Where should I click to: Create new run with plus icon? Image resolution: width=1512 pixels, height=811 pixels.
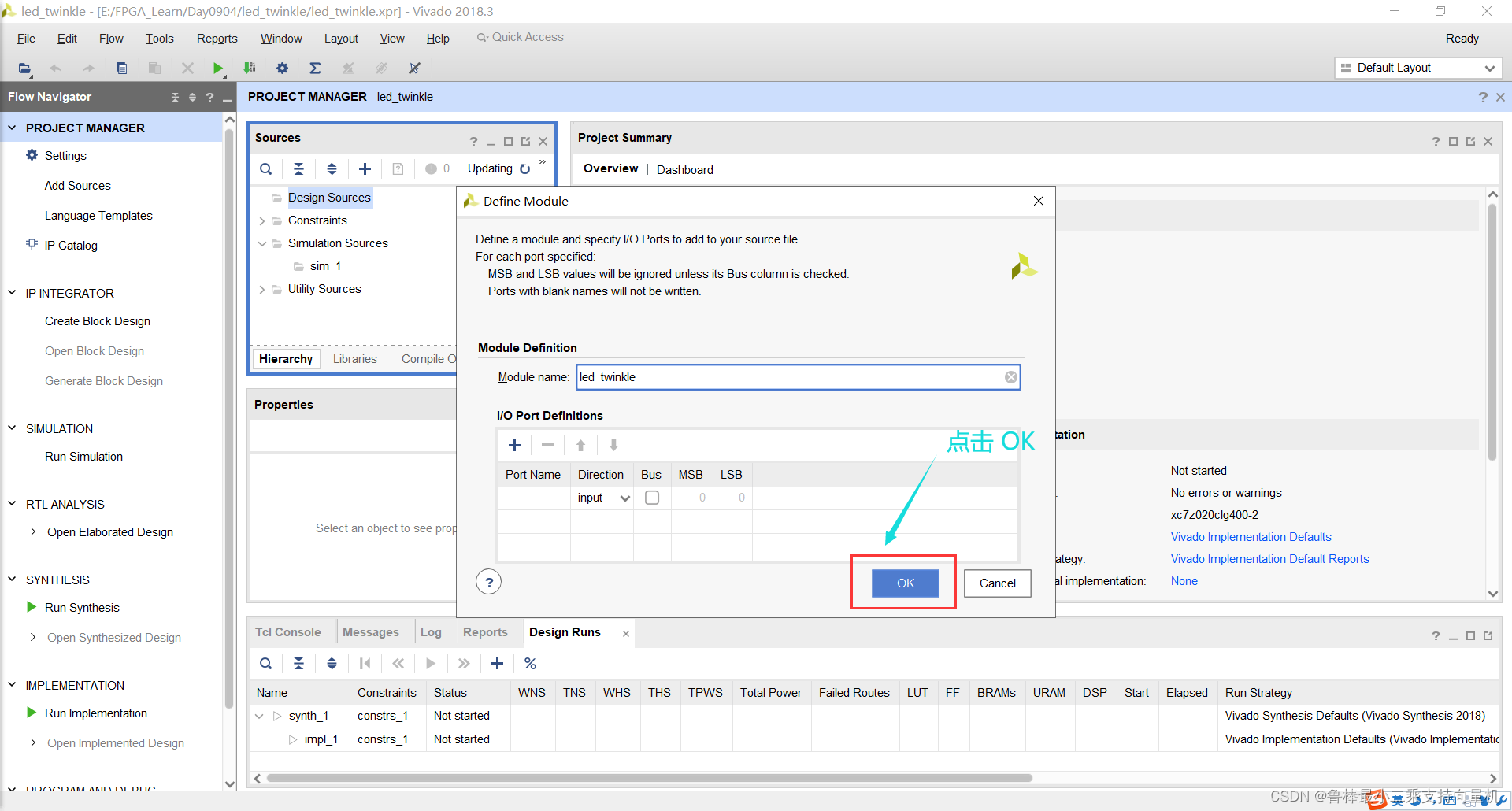point(497,664)
